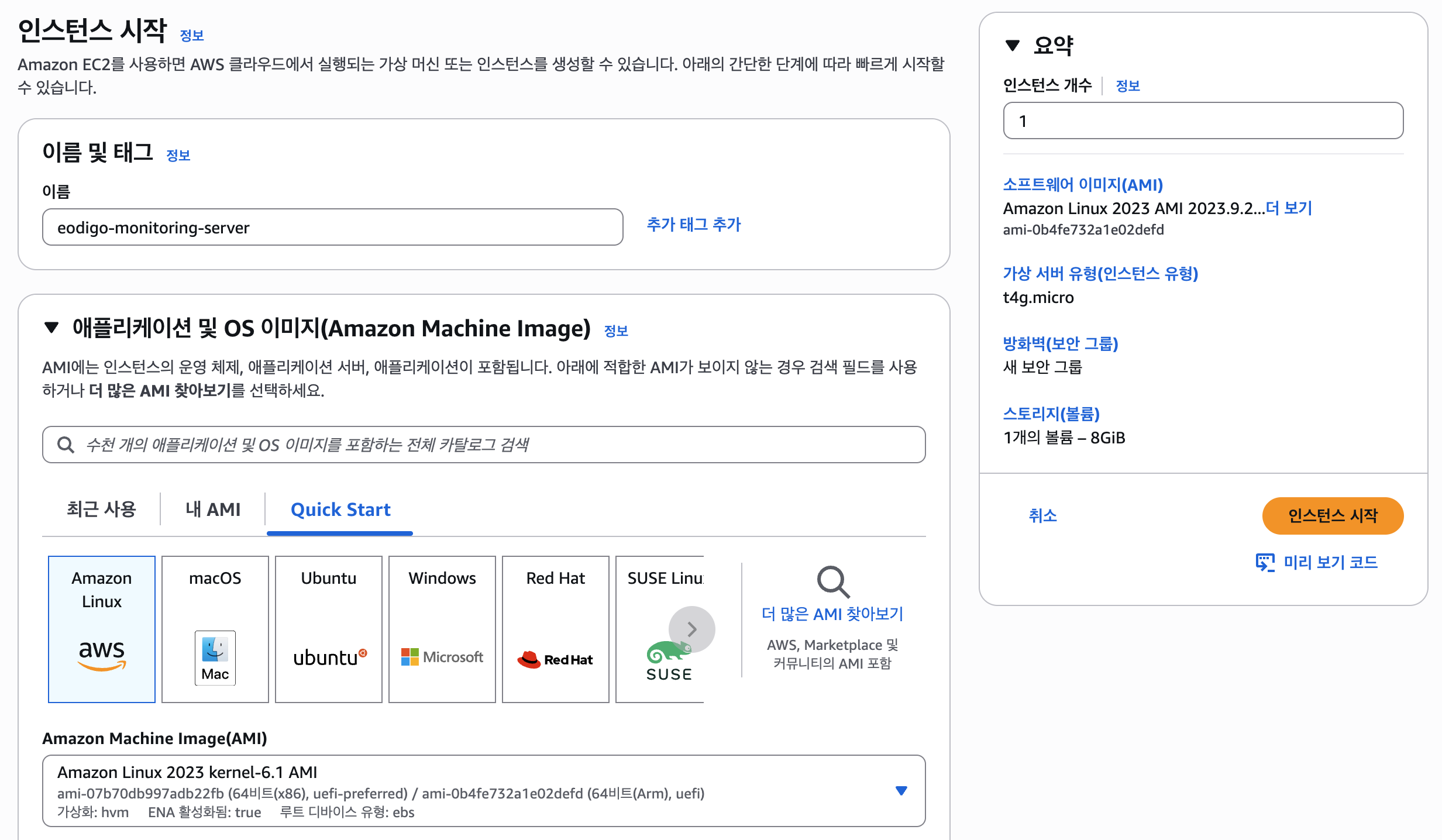Collapse the Amazon Machine Image section
Viewport: 1442px width, 840px height.
[x=51, y=328]
